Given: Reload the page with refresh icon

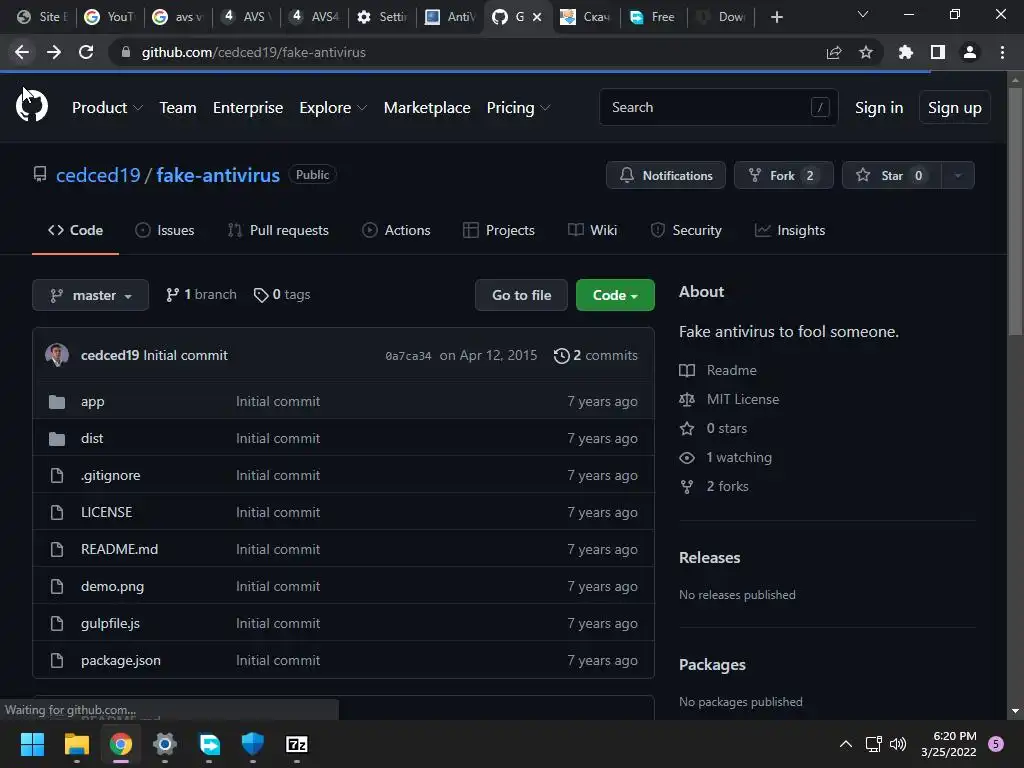Looking at the screenshot, I should point(86,52).
